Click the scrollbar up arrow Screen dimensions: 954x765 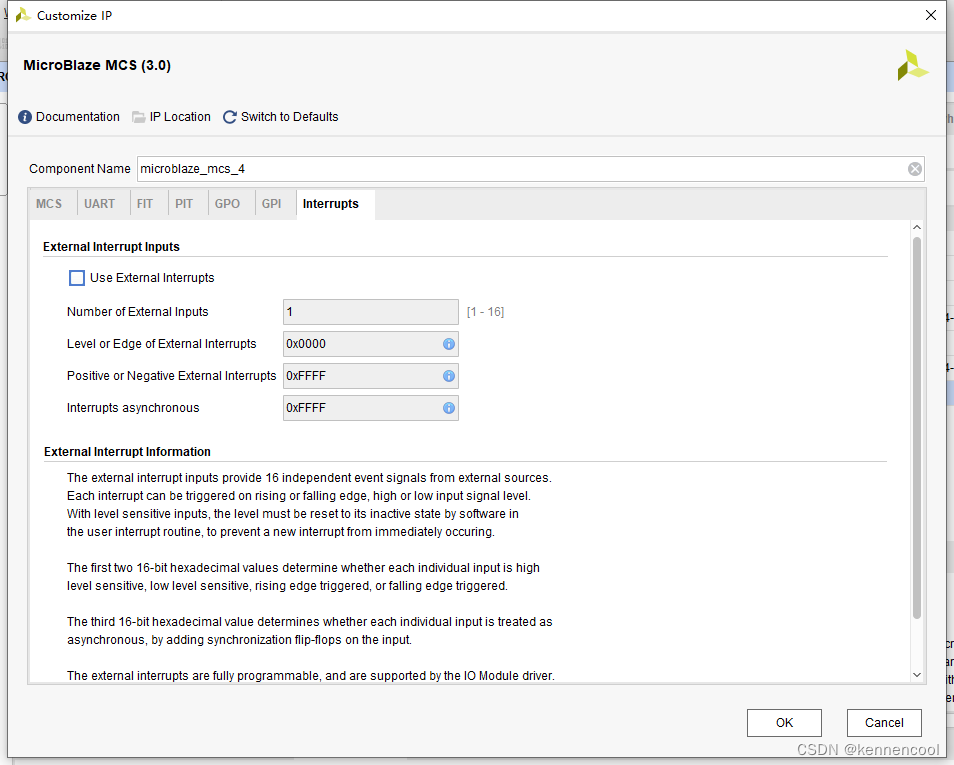click(917, 228)
